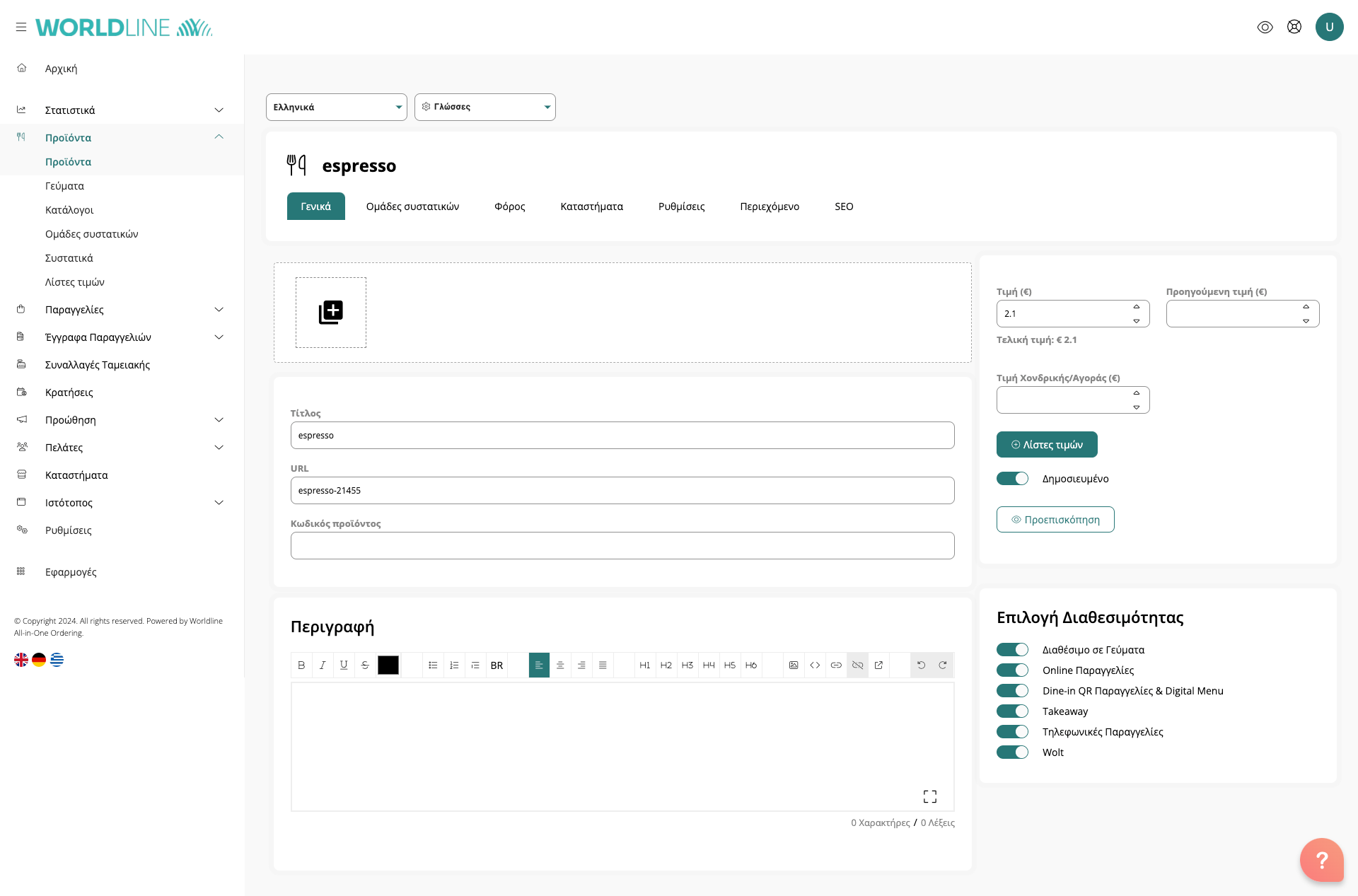Click the Λίστες τιμών button
The height and width of the screenshot is (896, 1358).
click(x=1046, y=445)
